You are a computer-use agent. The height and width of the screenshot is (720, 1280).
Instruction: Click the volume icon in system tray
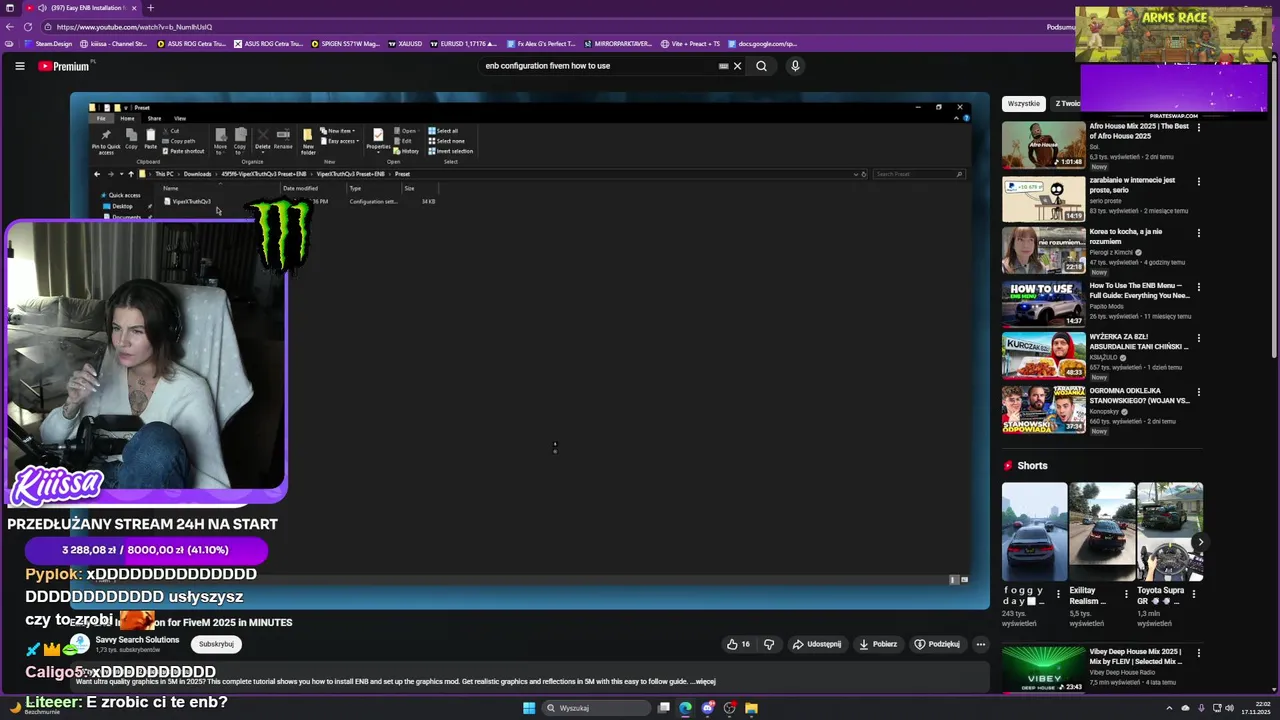click(x=1229, y=708)
